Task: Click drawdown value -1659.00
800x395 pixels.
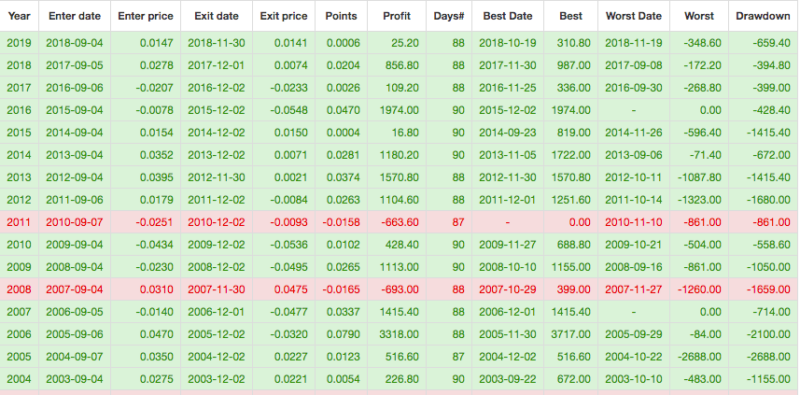Action: click(x=768, y=290)
